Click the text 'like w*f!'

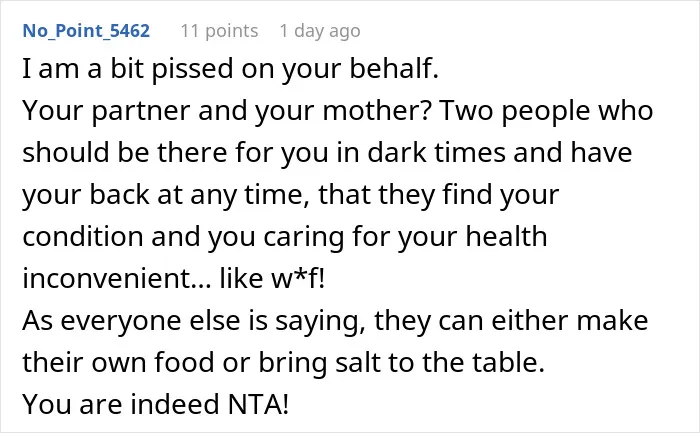click(272, 279)
